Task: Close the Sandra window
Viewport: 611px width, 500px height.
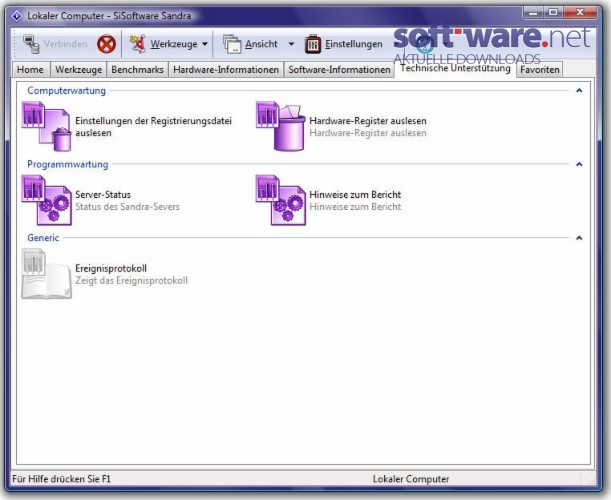Action: (580, 13)
